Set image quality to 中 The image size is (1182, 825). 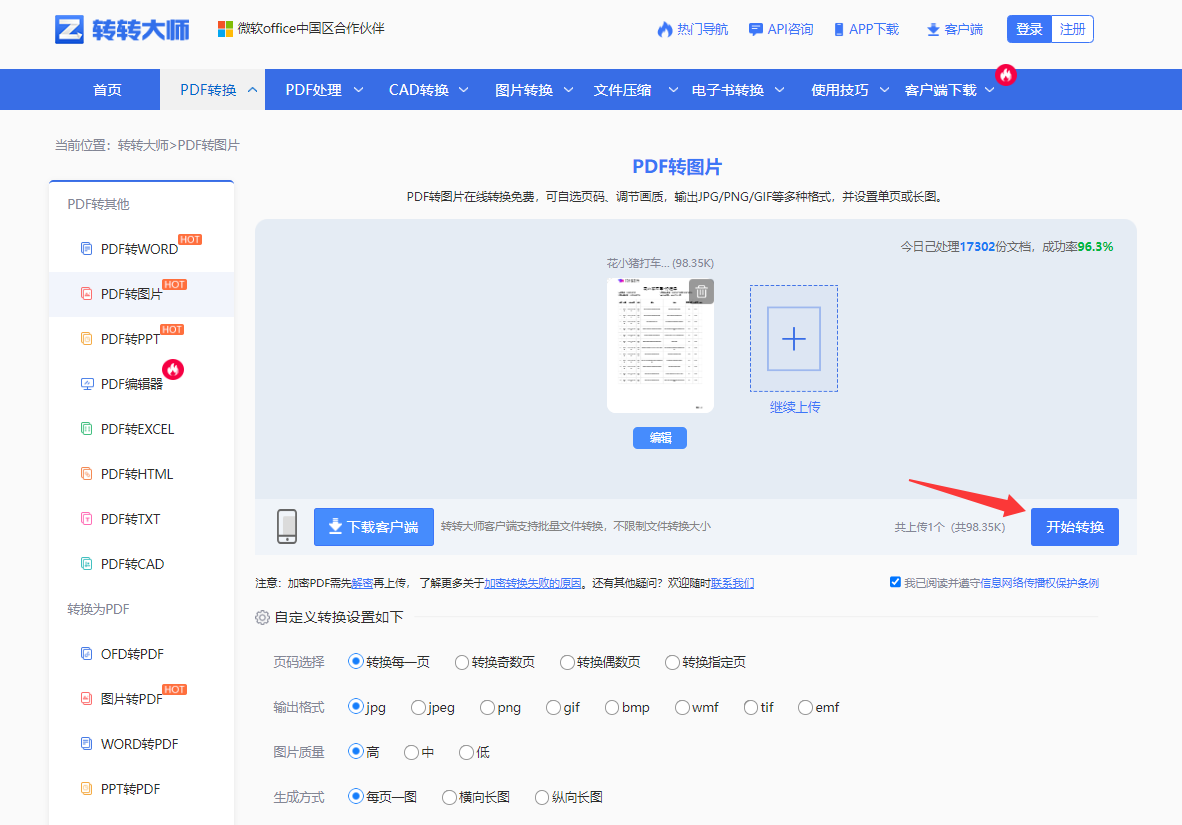[411, 753]
